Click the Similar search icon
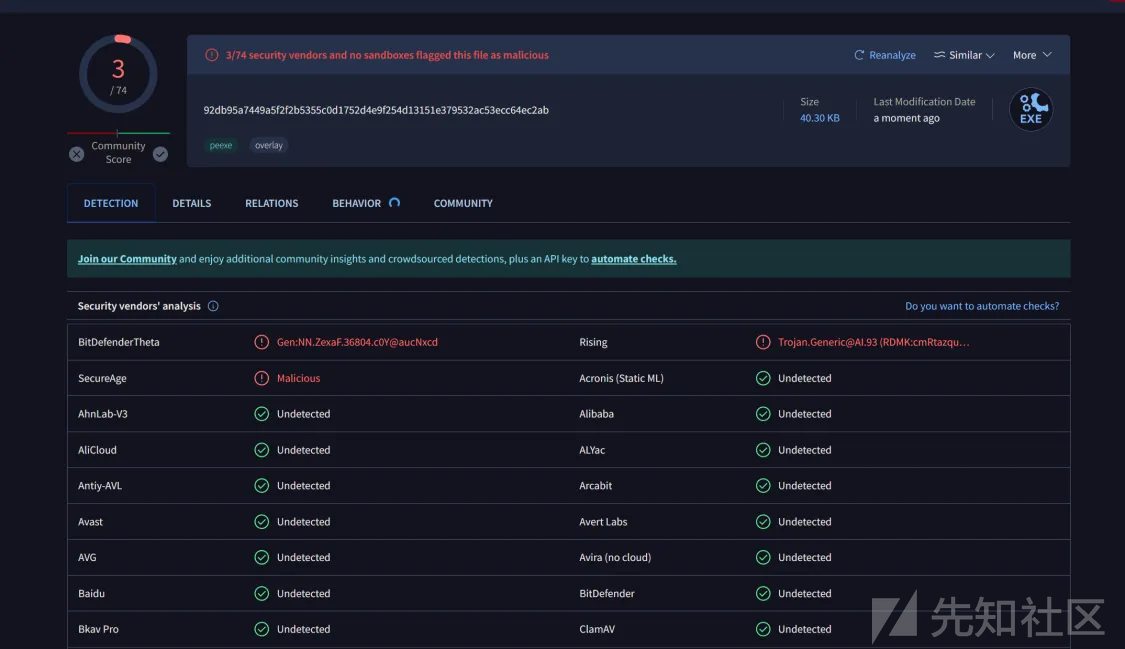The image size is (1125, 649). 939,55
